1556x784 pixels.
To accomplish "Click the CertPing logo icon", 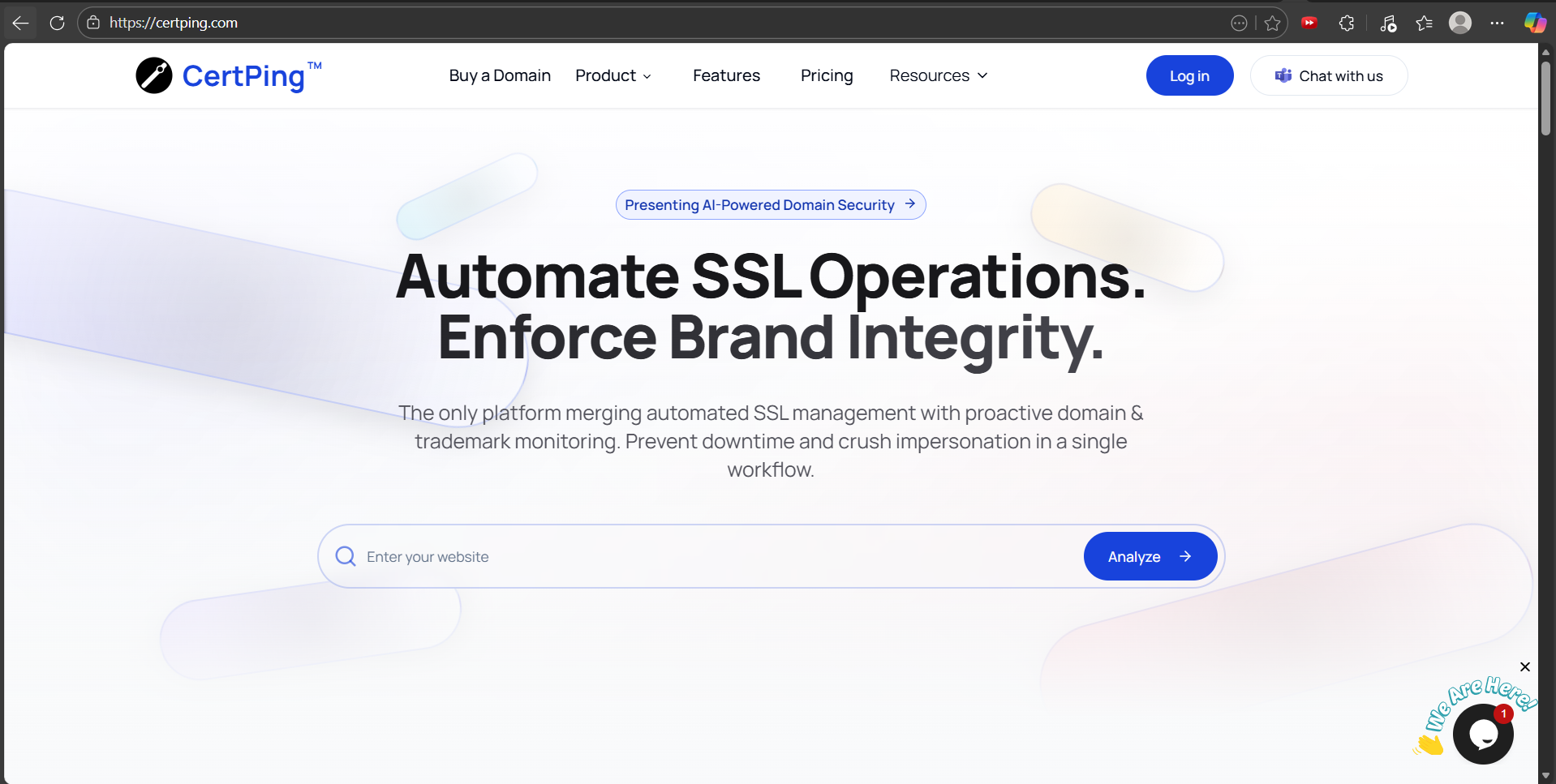I will tap(153, 75).
